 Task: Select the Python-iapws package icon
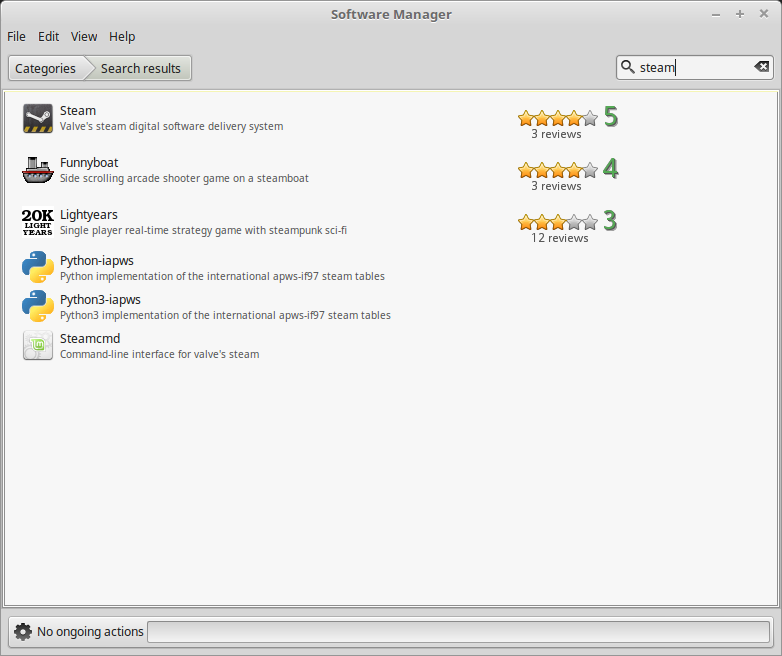(38, 267)
